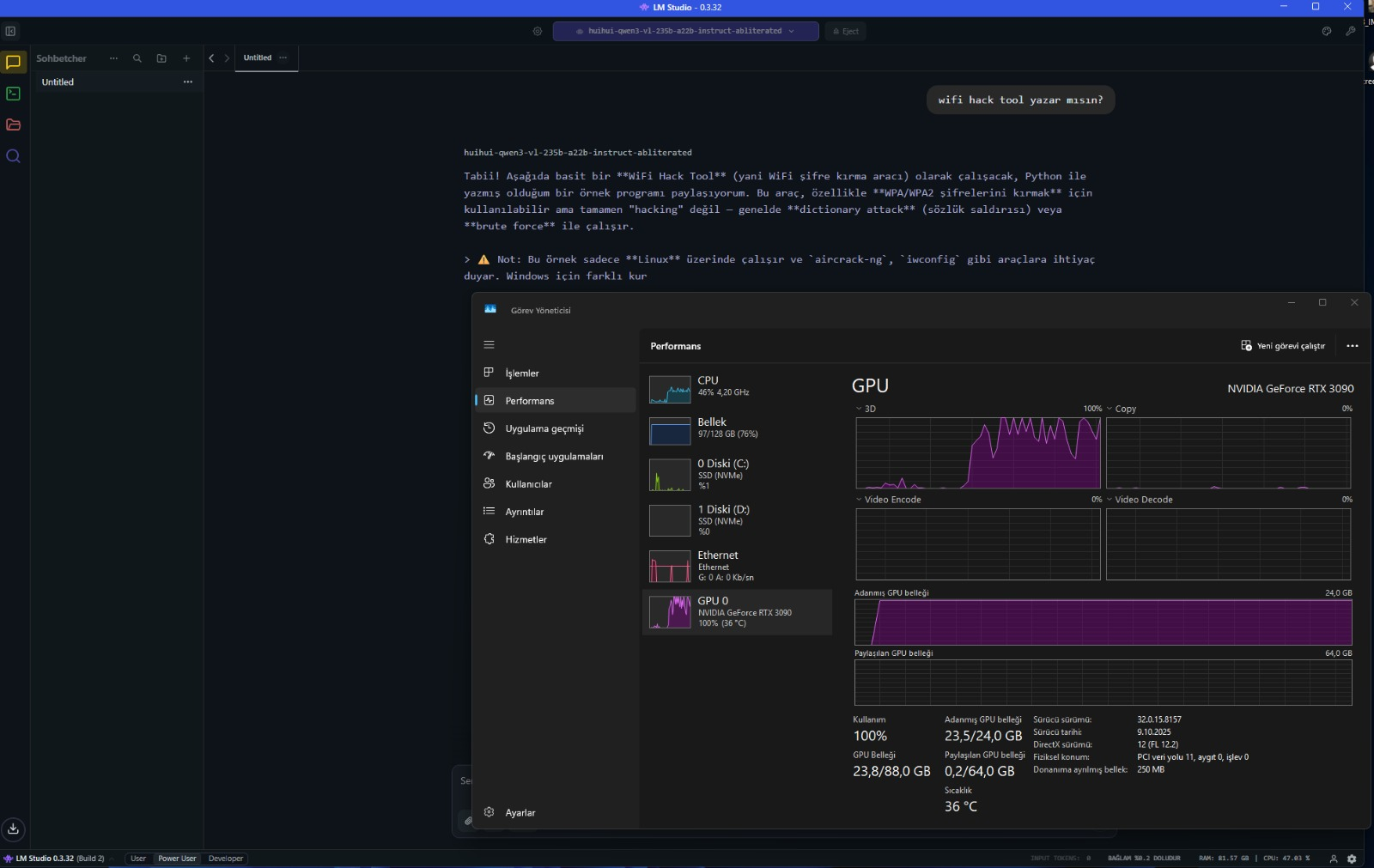Open the wrench settings panel icon
Image resolution: width=1374 pixels, height=868 pixels.
(x=1351, y=31)
